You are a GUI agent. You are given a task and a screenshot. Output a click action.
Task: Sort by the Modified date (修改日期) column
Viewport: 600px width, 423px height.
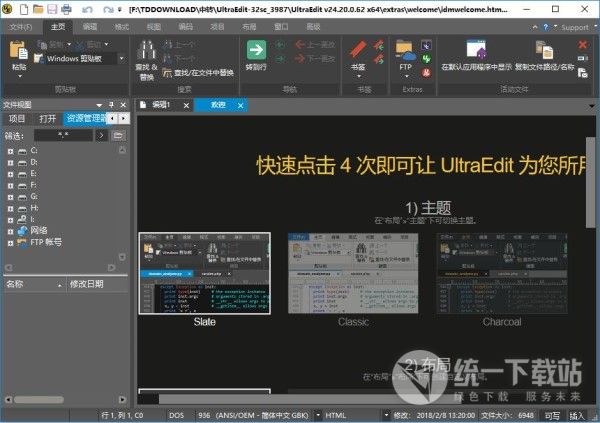[97, 284]
